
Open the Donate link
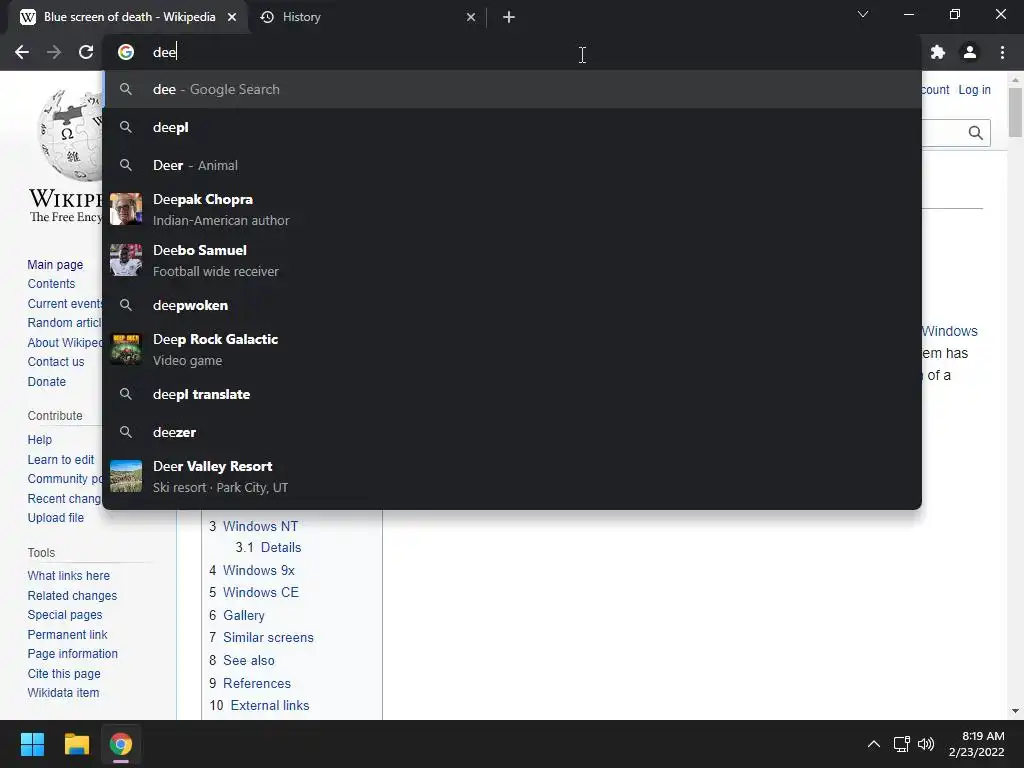click(x=46, y=381)
